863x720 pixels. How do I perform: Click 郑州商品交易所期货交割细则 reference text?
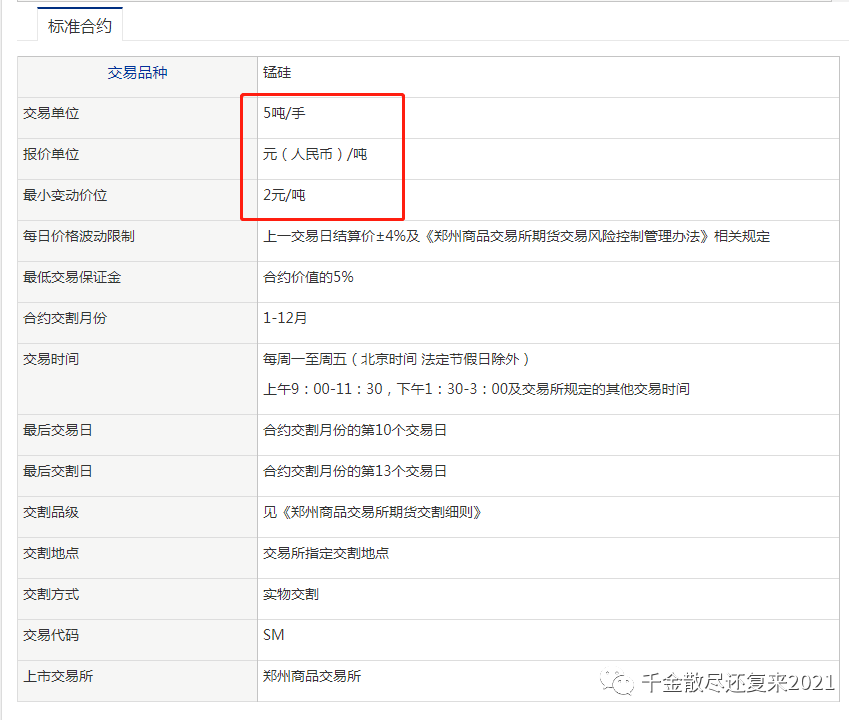[381, 512]
